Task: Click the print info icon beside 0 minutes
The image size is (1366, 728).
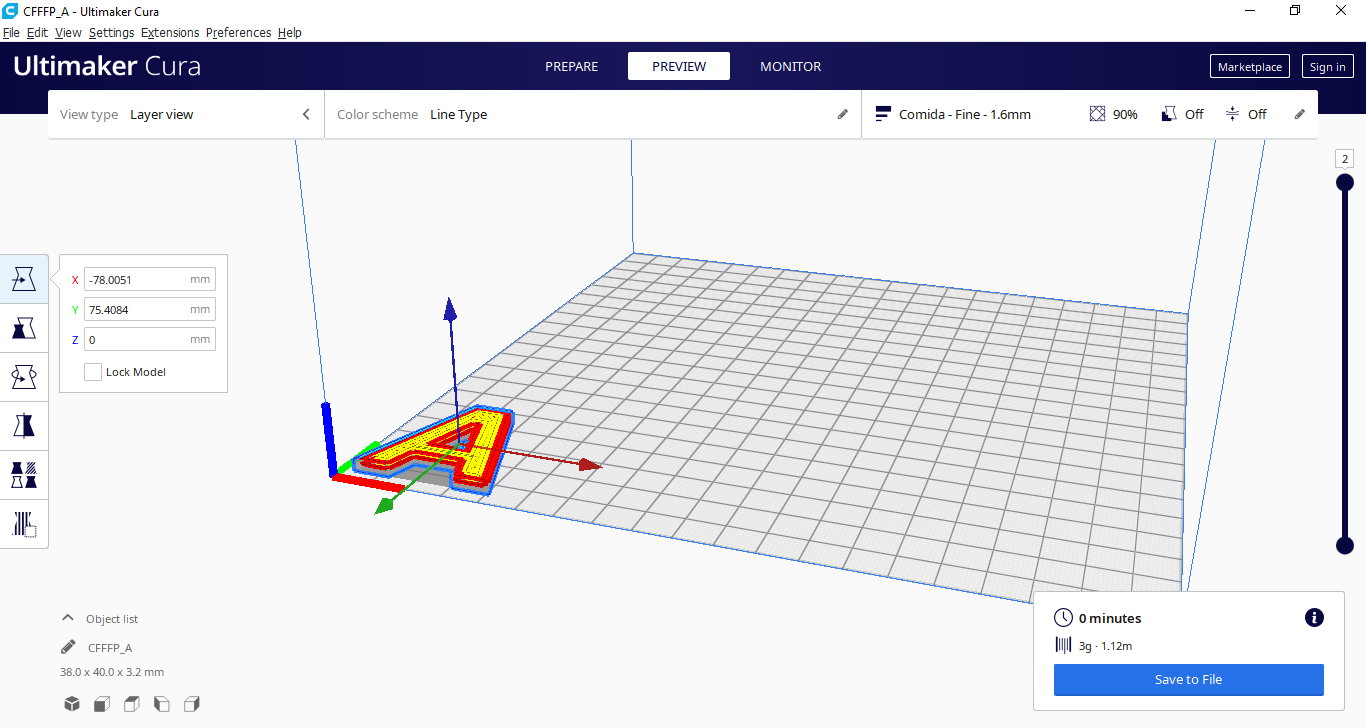Action: [x=1315, y=618]
